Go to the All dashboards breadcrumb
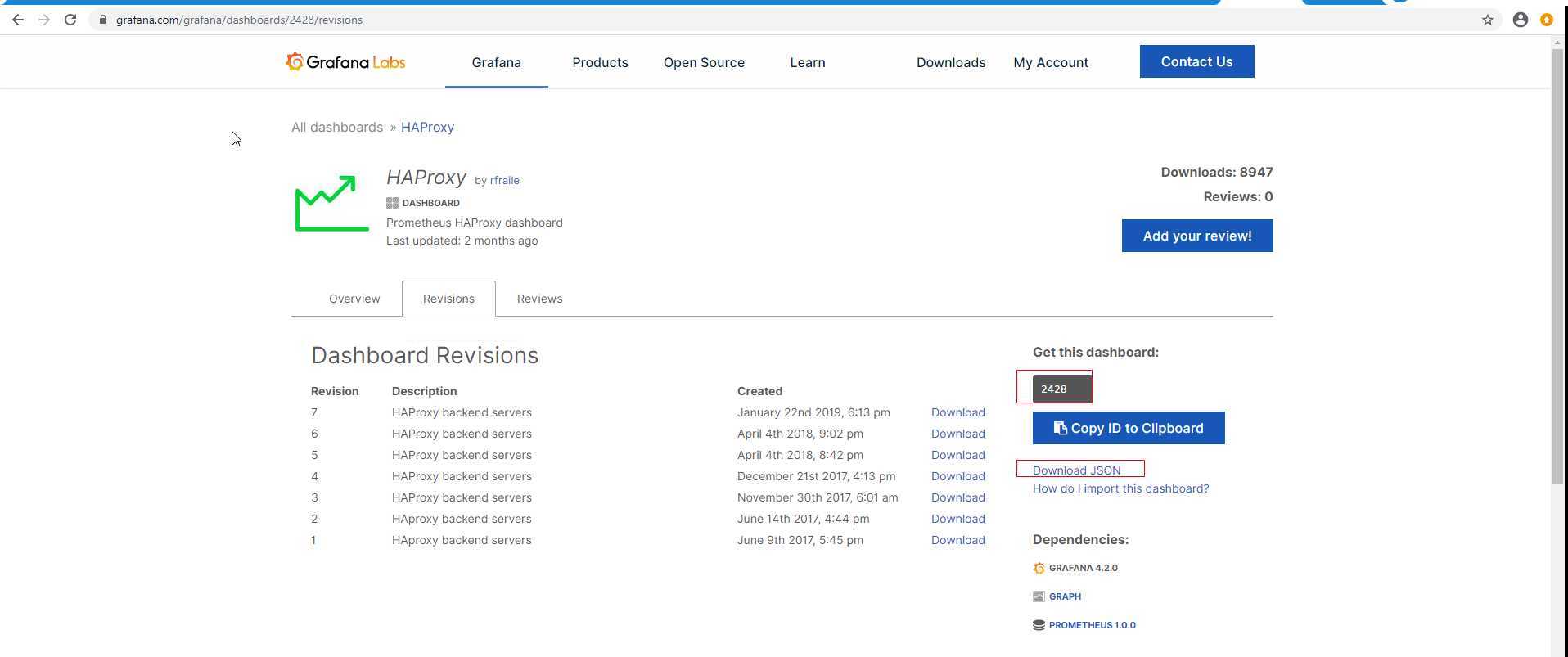1568x657 pixels. pos(337,127)
